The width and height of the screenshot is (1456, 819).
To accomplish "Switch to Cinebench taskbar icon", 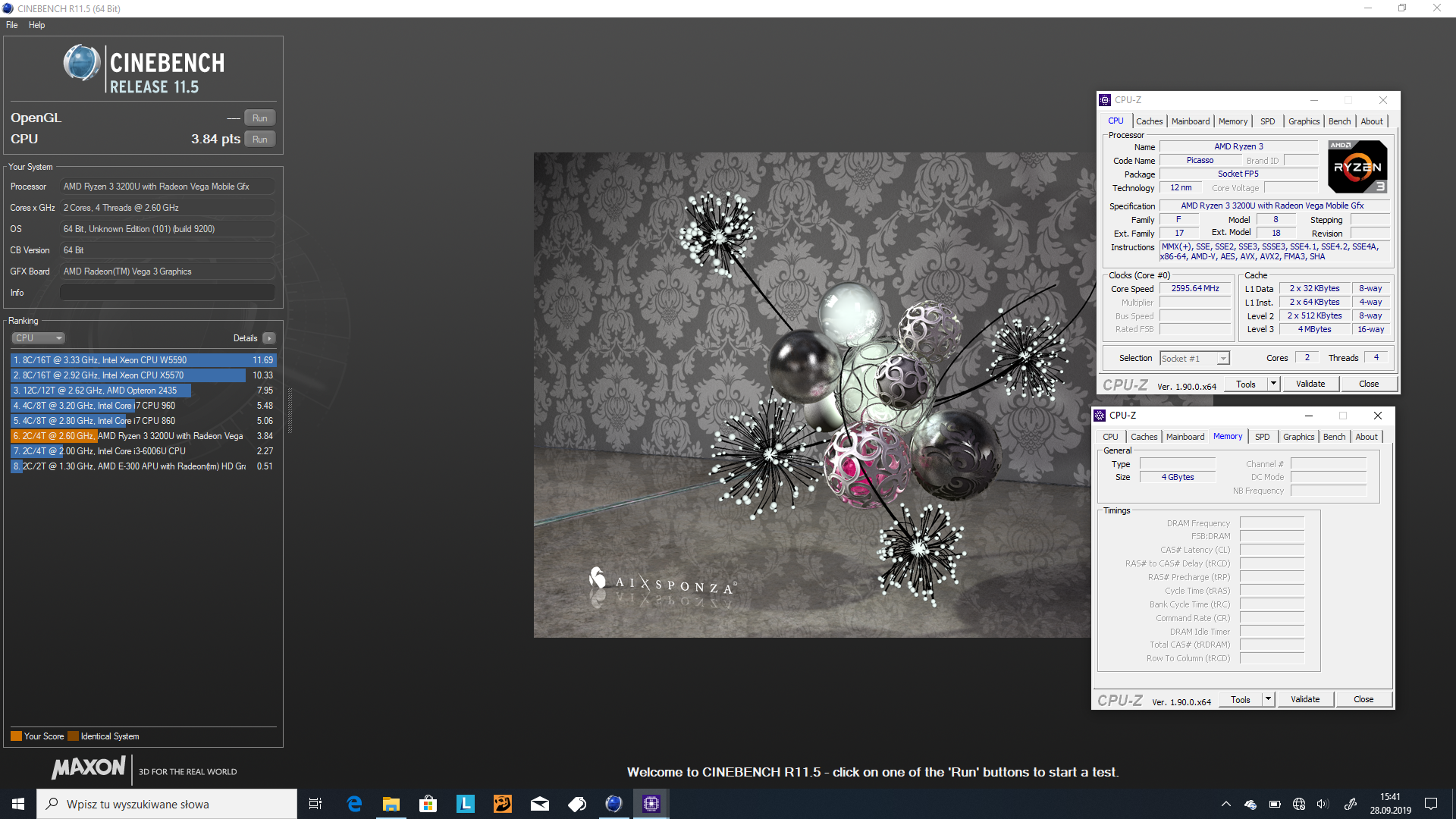I will tap(613, 804).
